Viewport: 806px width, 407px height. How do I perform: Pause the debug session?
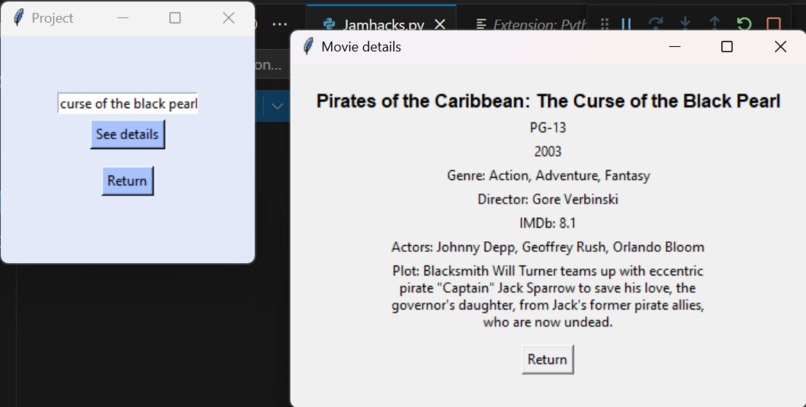[626, 24]
